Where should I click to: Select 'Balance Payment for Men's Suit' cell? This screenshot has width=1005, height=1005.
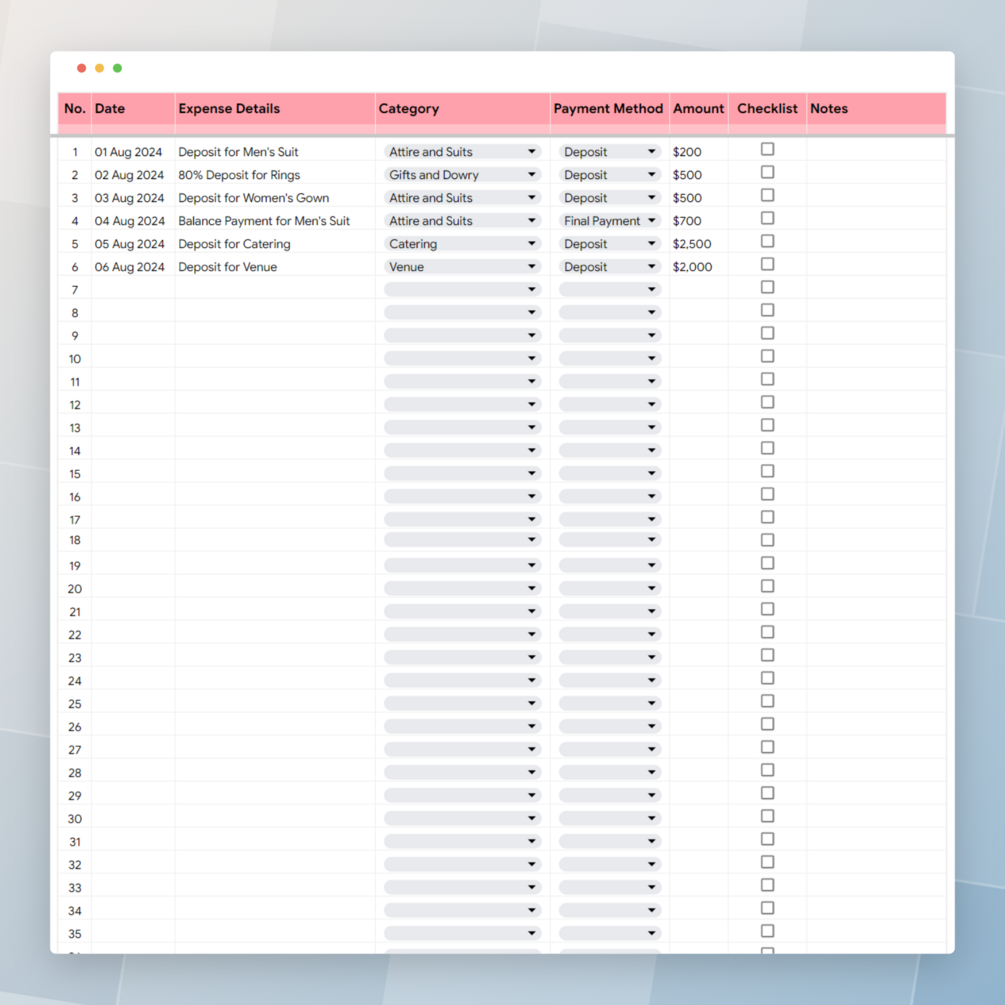(275, 221)
